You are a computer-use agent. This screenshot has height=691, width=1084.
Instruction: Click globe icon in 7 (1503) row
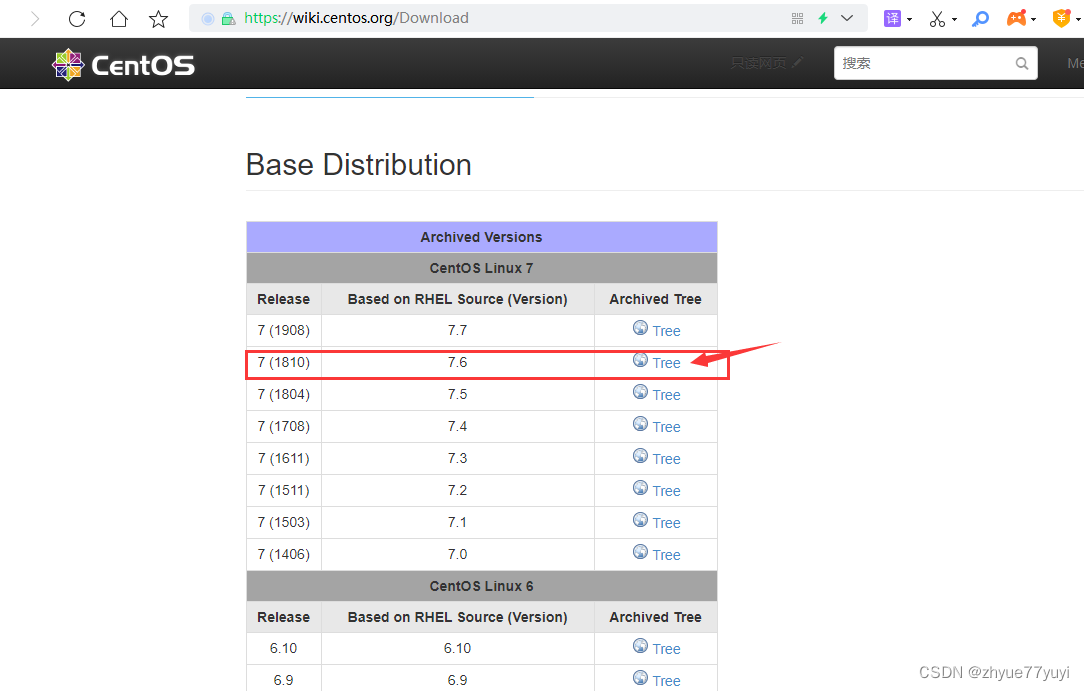click(x=640, y=520)
